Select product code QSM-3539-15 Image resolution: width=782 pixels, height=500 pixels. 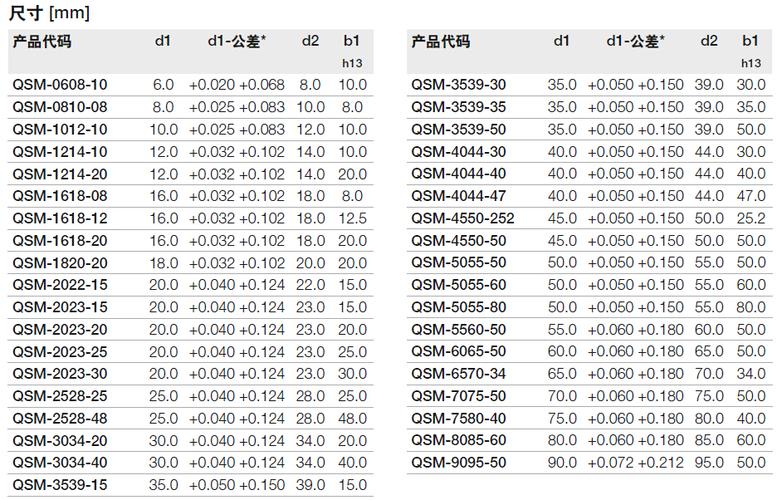pyautogui.click(x=60, y=485)
